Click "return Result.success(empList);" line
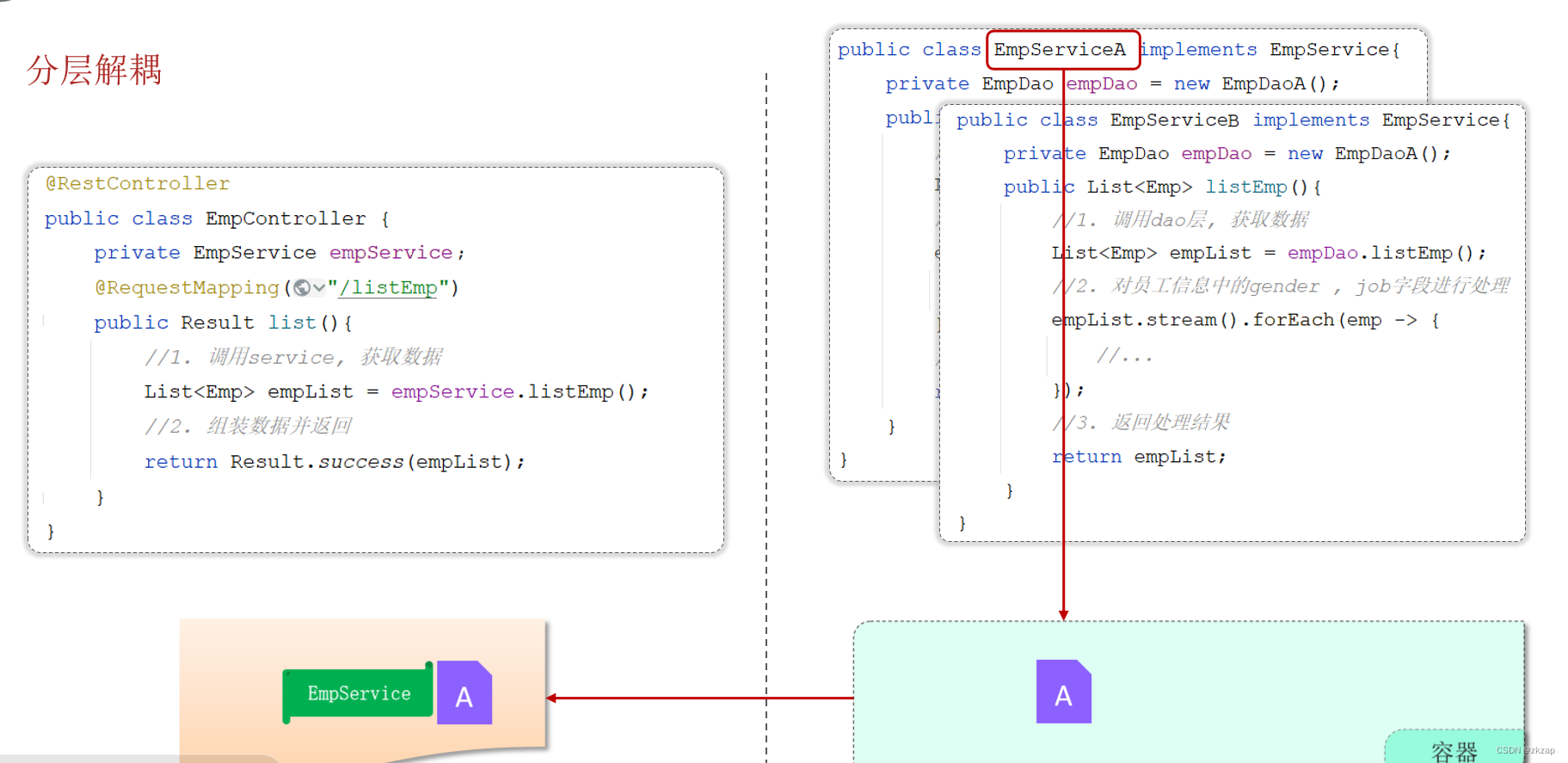The height and width of the screenshot is (763, 1568). click(335, 462)
